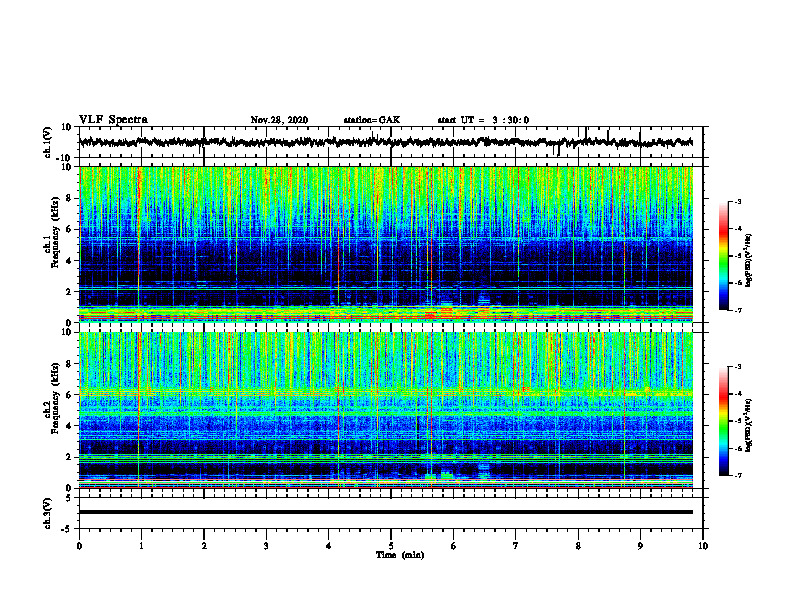
Task: Select the "start UT = 3 :30: 0" text
Action: click(483, 120)
